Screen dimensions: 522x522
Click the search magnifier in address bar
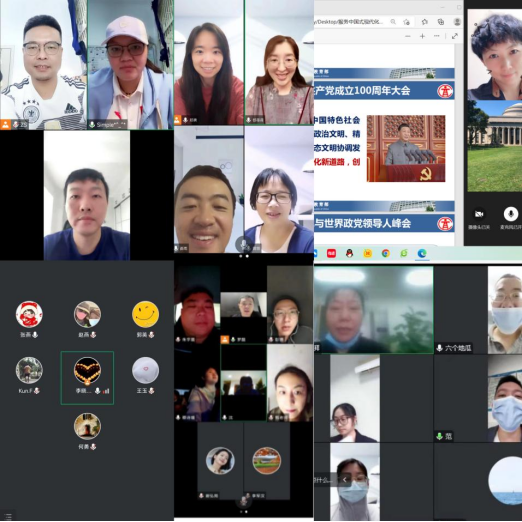click(x=393, y=22)
